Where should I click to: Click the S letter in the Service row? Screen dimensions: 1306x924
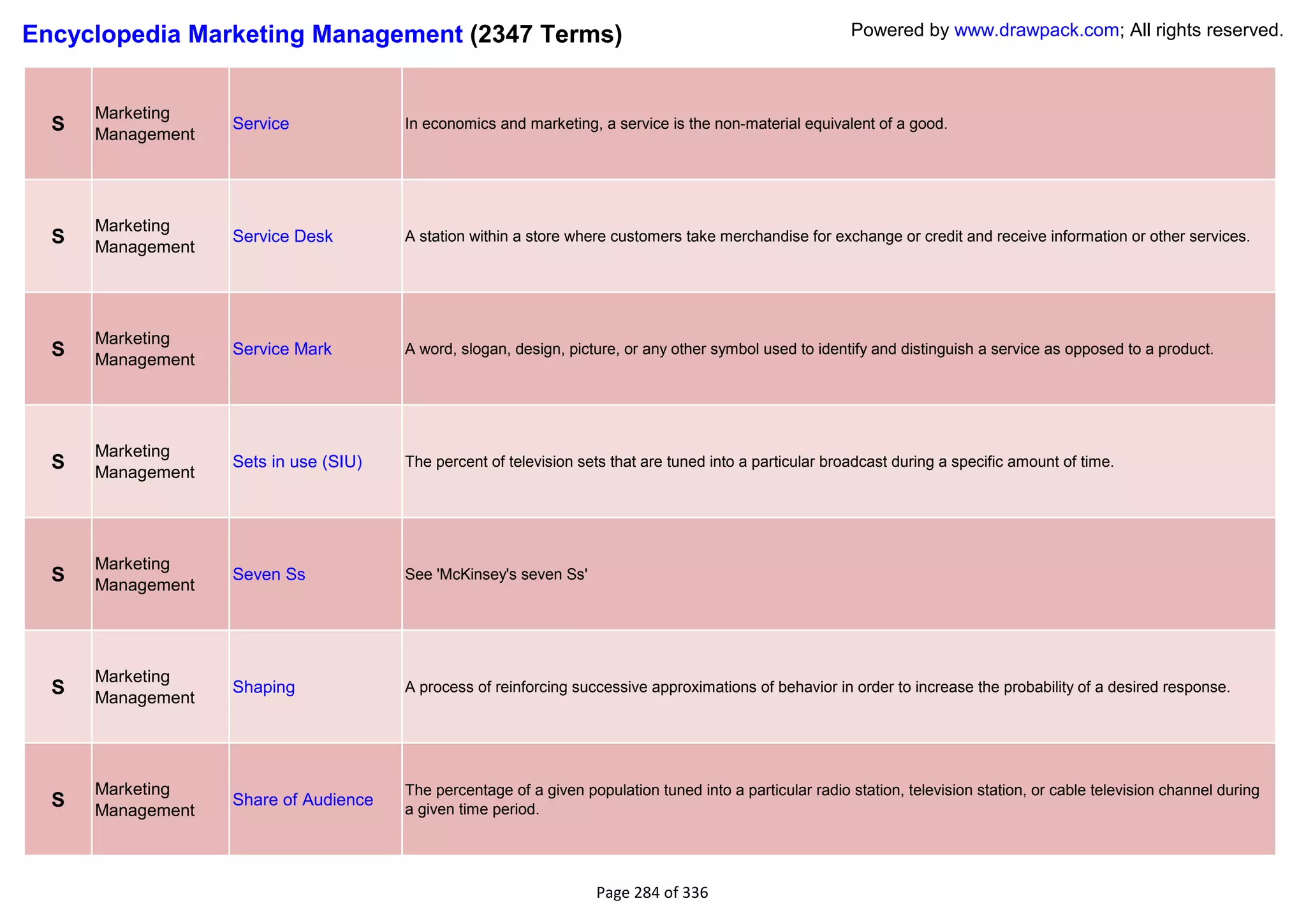(58, 124)
